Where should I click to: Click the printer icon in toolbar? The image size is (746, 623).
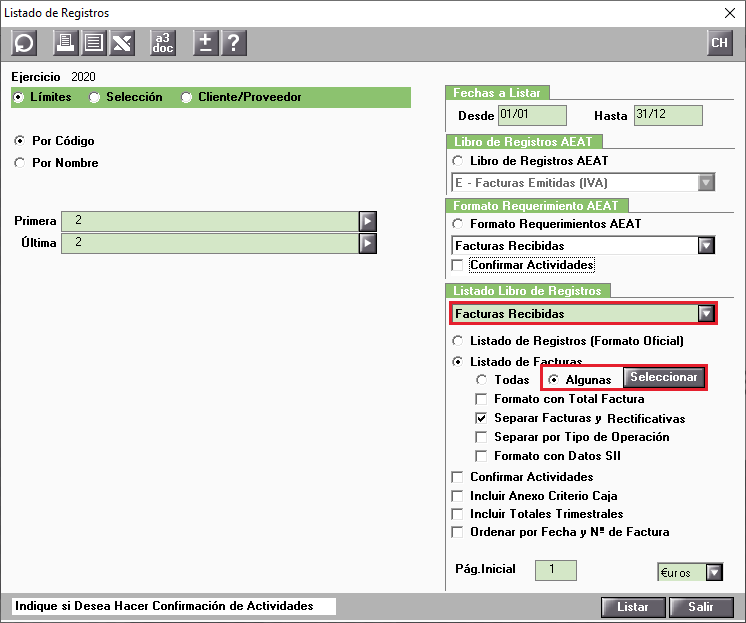pos(65,43)
